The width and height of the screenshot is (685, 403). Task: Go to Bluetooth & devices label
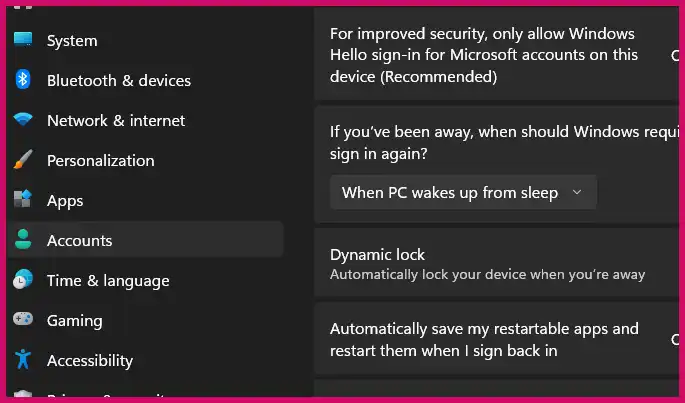(x=119, y=80)
